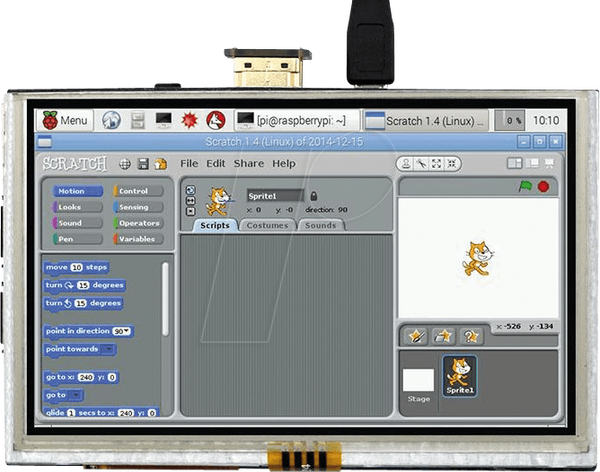600x472 pixels.
Task: Paint a new sprite
Action: tap(416, 336)
